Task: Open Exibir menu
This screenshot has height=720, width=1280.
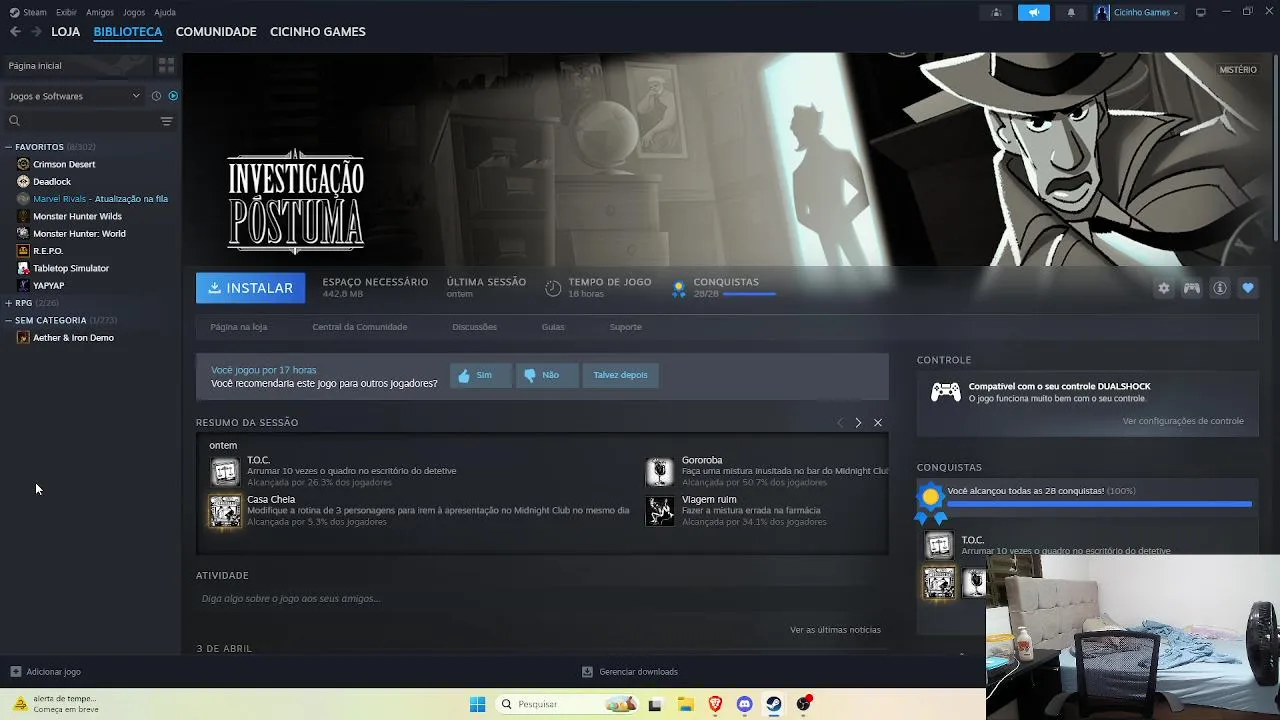Action: (x=66, y=12)
